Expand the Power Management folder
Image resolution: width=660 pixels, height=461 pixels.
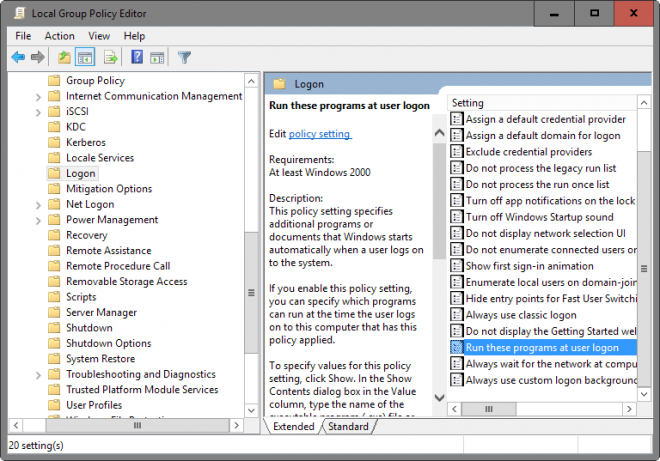(38, 220)
